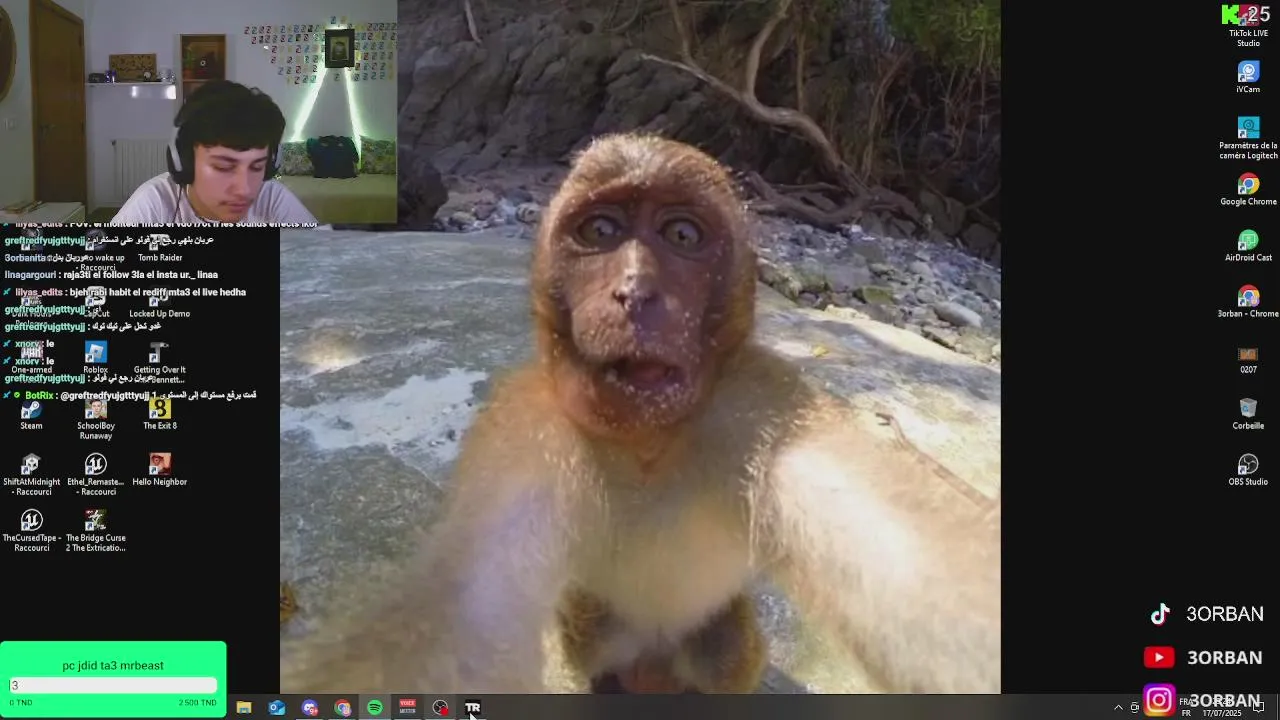Open the TR app in the taskbar
Screen dimensions: 1280x720
pos(473,707)
